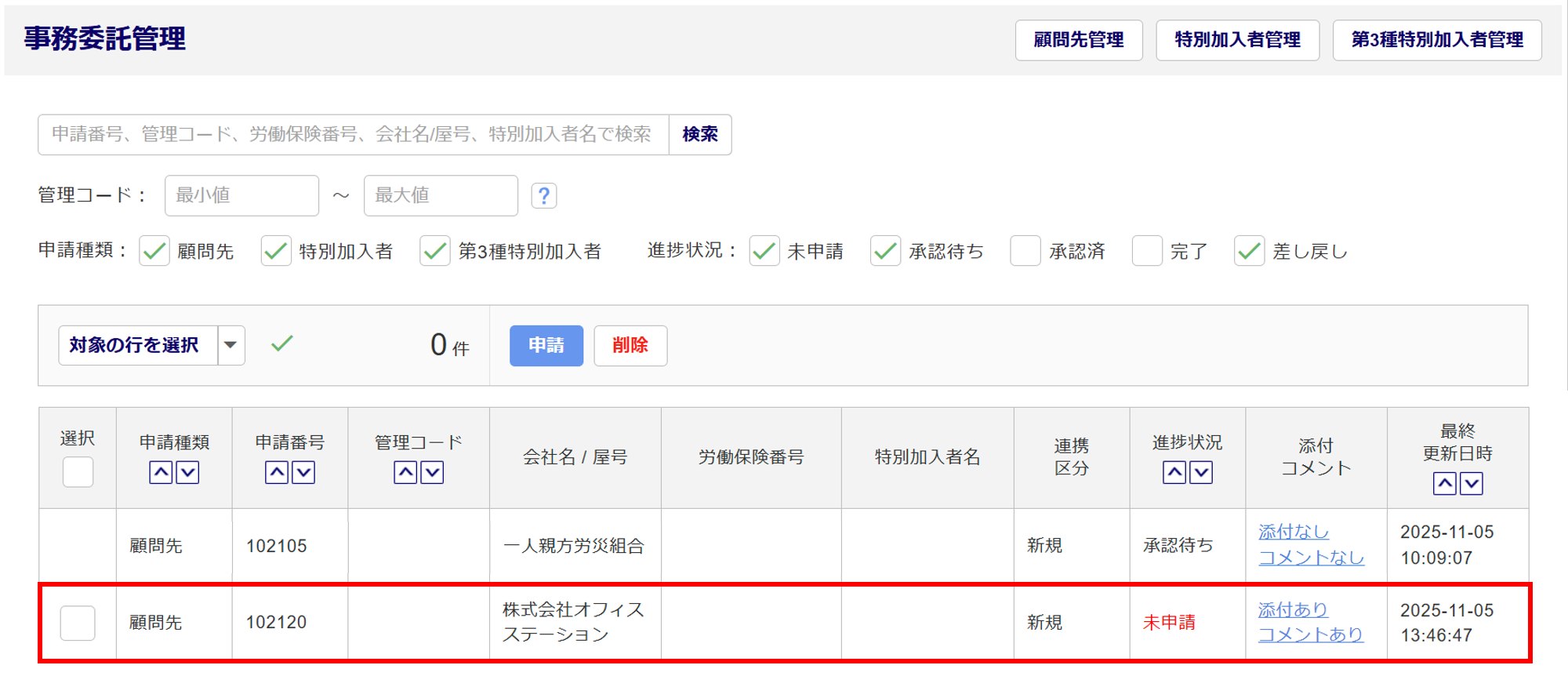Sort 最終更新日時 column descending
Image resolution: width=1568 pixels, height=676 pixels.
click(x=1472, y=483)
